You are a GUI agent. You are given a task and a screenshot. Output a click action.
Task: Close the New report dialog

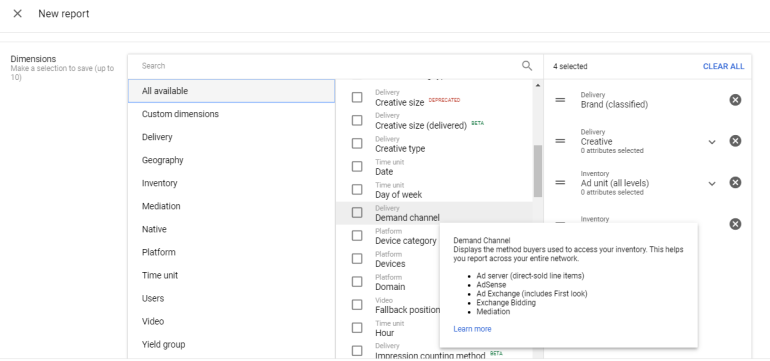point(17,14)
